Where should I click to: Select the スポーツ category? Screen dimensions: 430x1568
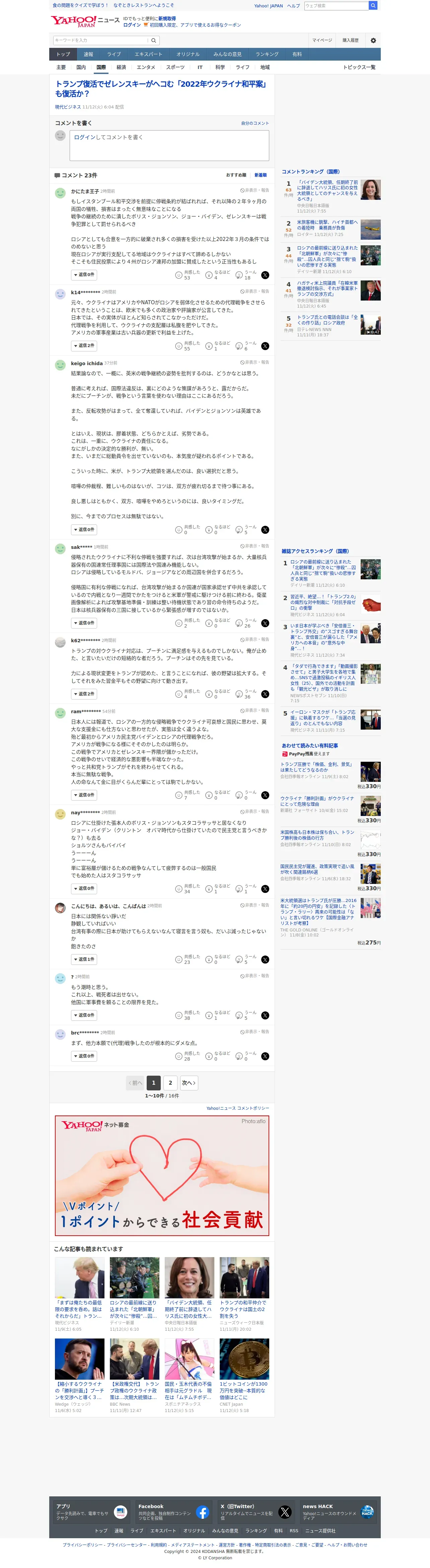click(175, 68)
